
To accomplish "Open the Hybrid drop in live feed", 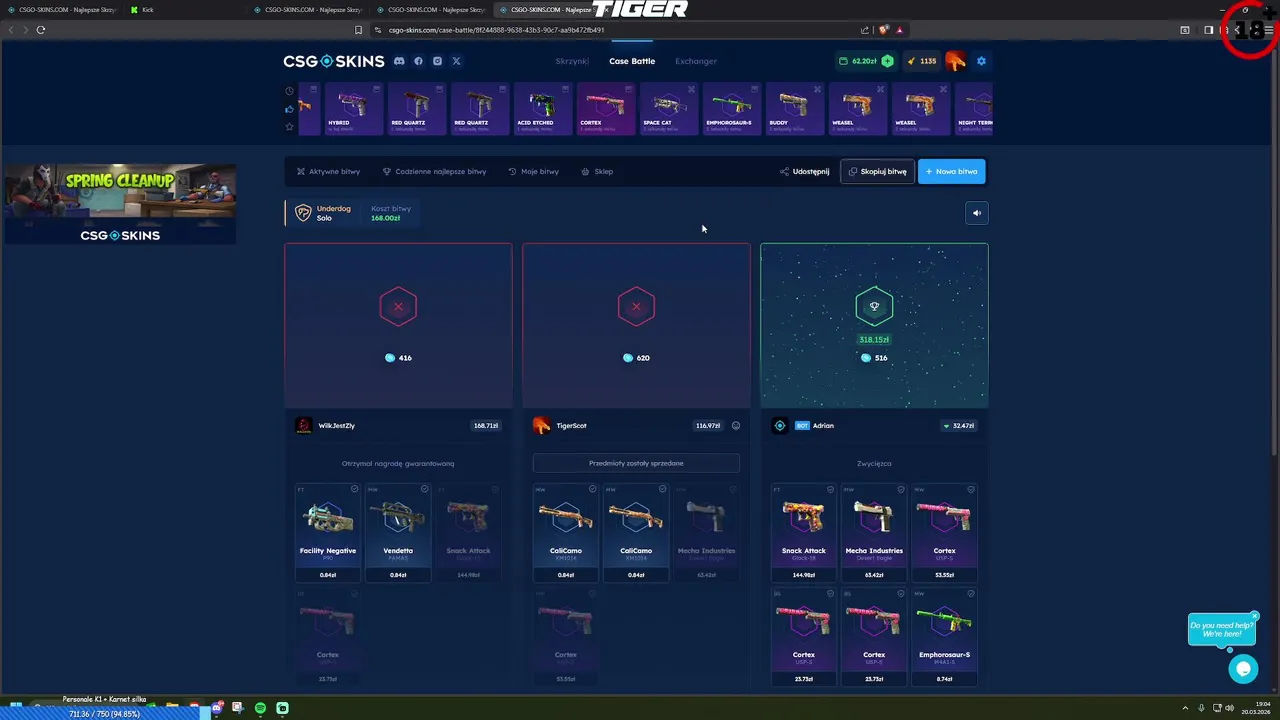I will click(x=353, y=109).
